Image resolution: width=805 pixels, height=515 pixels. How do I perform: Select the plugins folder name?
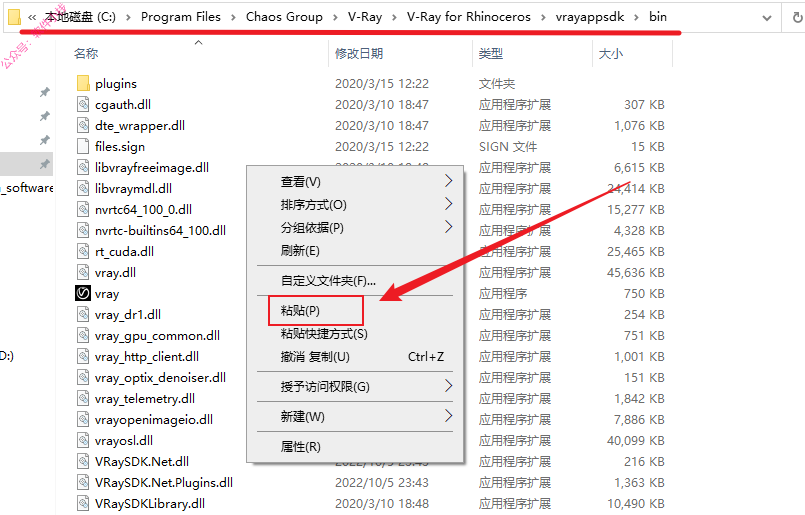[x=116, y=84]
